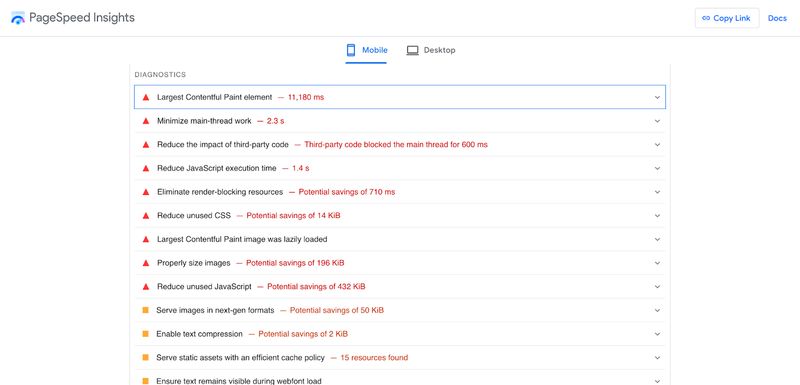Expand Minimize main-thread work chevron
The height and width of the screenshot is (385, 800).
tap(657, 121)
